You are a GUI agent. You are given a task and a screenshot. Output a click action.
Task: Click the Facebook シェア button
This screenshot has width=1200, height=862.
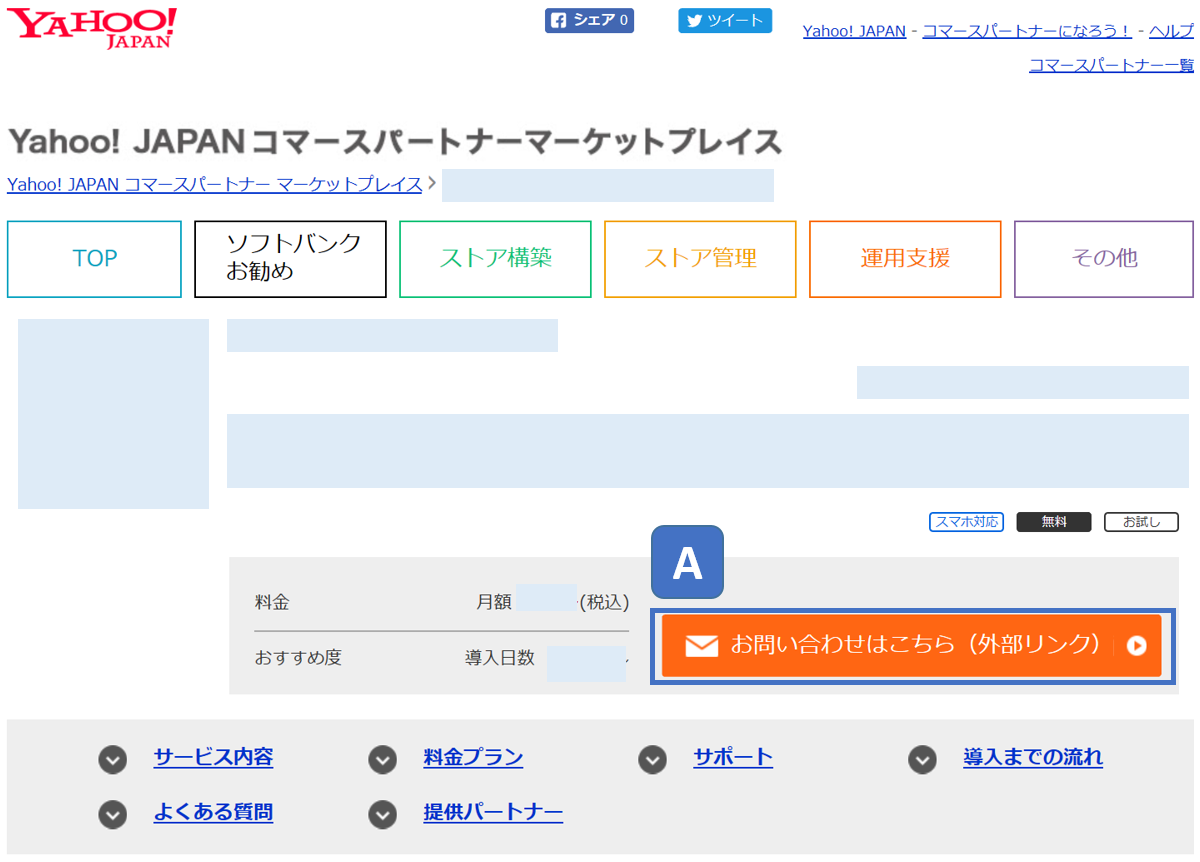[x=589, y=20]
